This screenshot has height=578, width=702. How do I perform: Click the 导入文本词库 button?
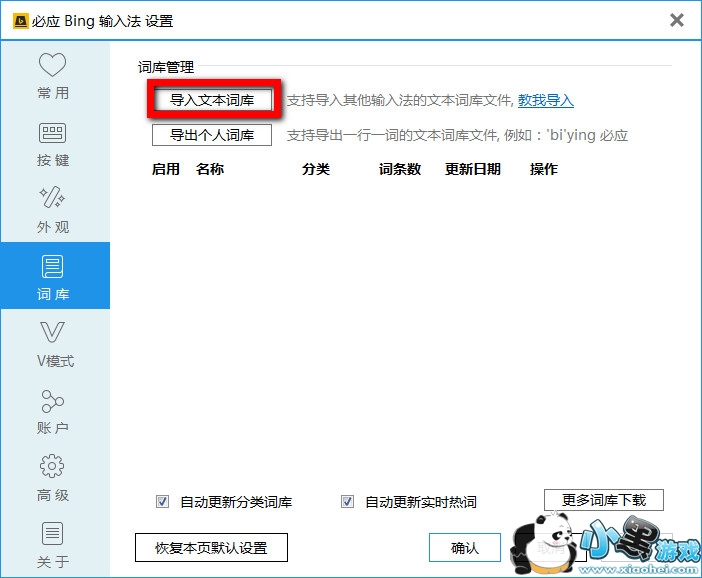[x=212, y=100]
